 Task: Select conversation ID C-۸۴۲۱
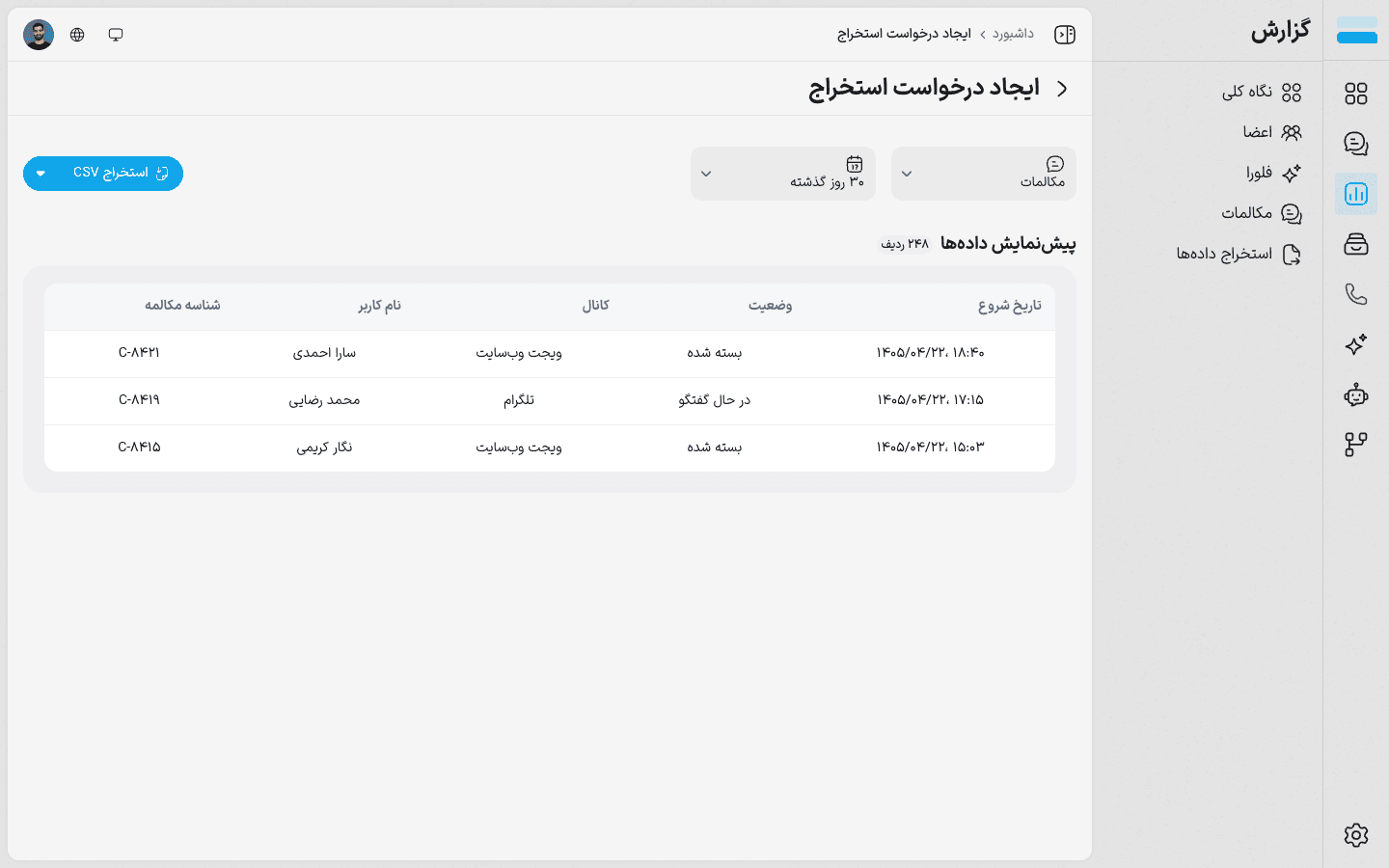point(139,353)
